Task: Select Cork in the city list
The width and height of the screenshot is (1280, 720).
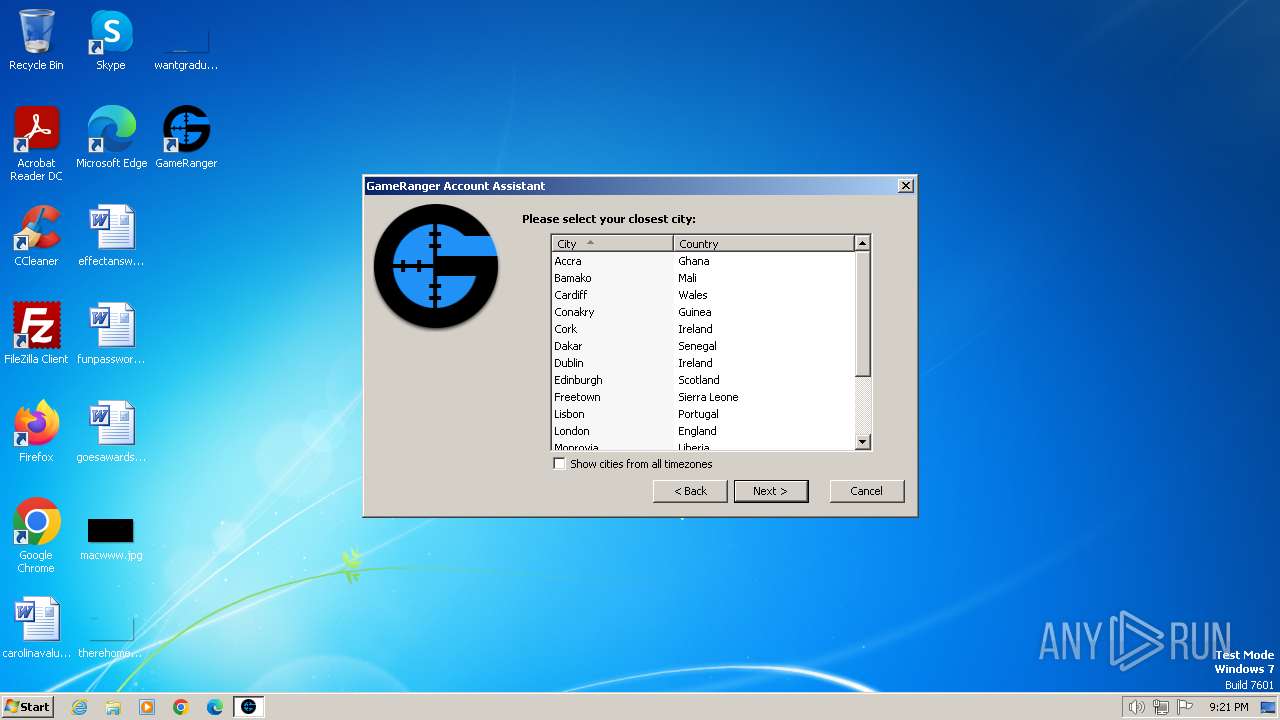Action: pos(565,329)
